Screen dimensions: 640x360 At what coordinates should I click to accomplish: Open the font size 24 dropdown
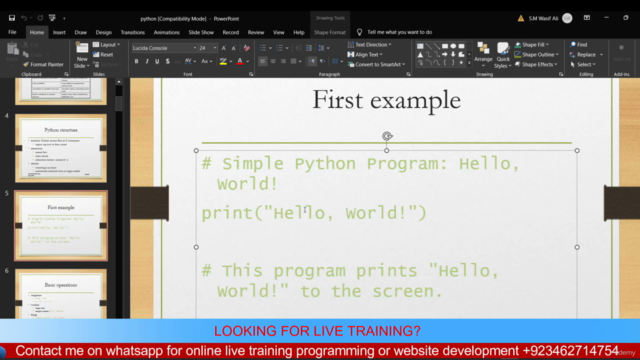click(215, 48)
